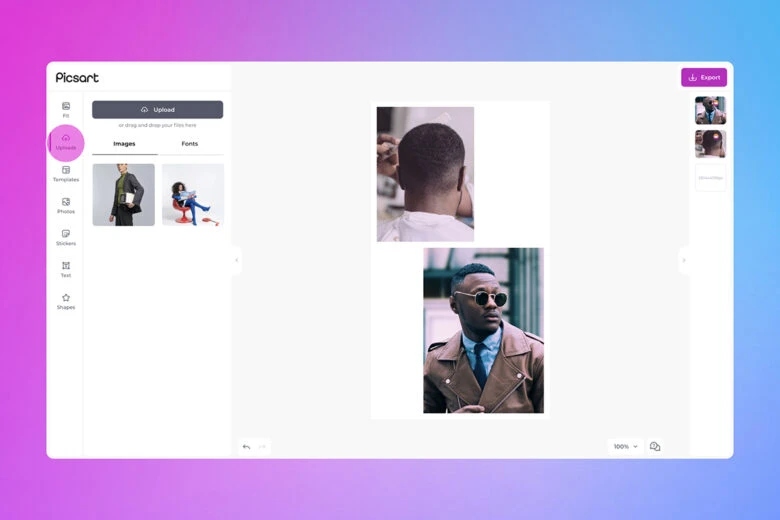780x520 pixels.
Task: Open the Stickers panel
Action: pyautogui.click(x=66, y=237)
